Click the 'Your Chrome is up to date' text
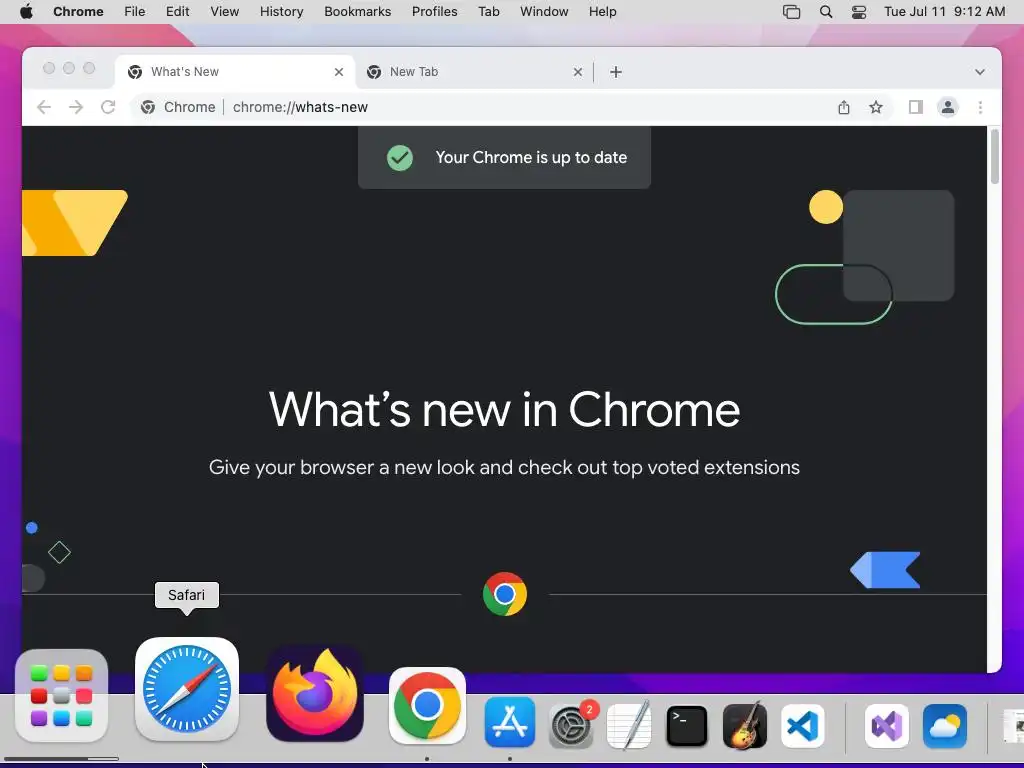This screenshot has width=1024, height=768. tap(531, 157)
